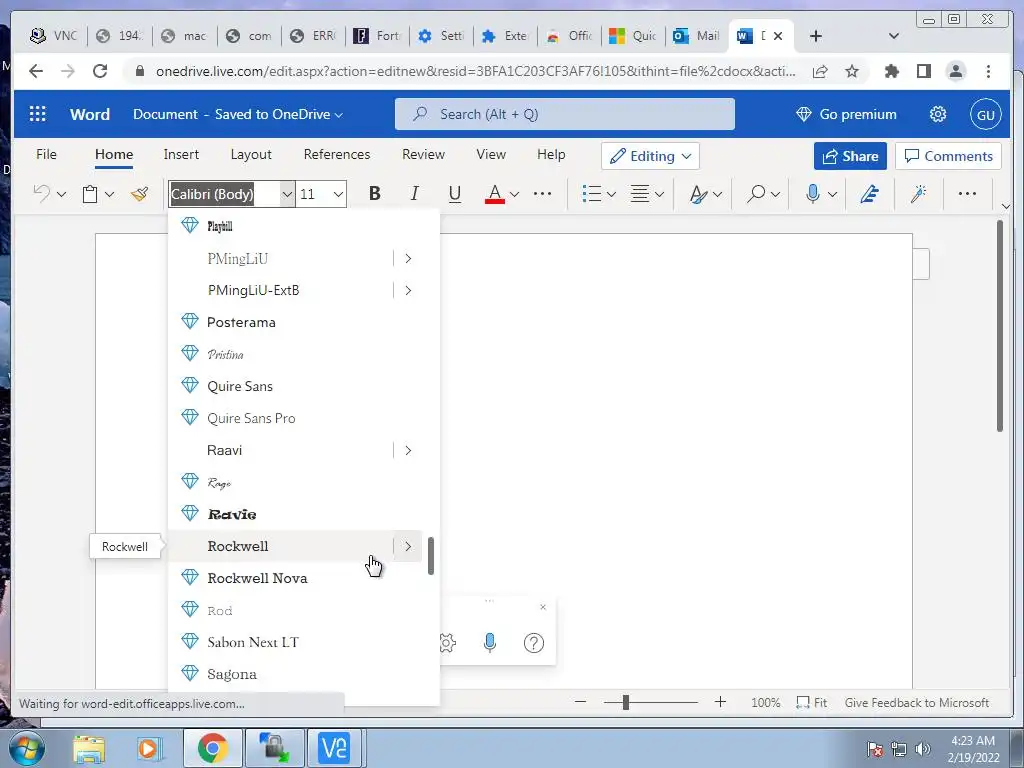
Task: Click the paragraph alignment icon
Action: [x=639, y=194]
